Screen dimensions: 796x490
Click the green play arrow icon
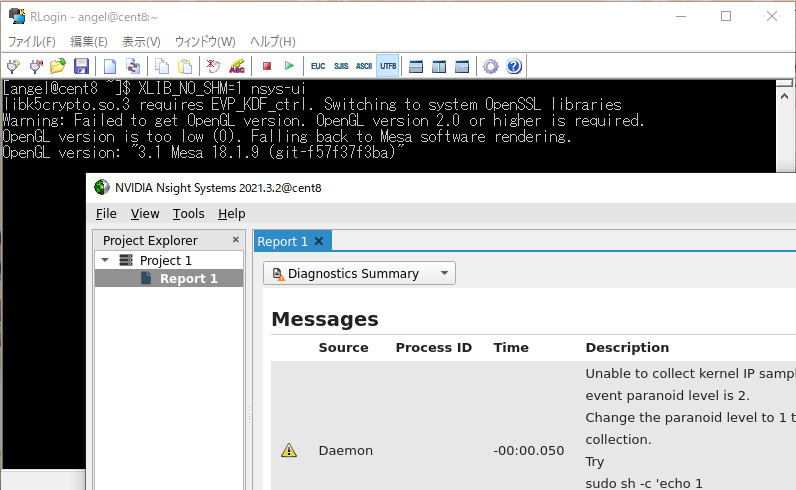pos(289,66)
